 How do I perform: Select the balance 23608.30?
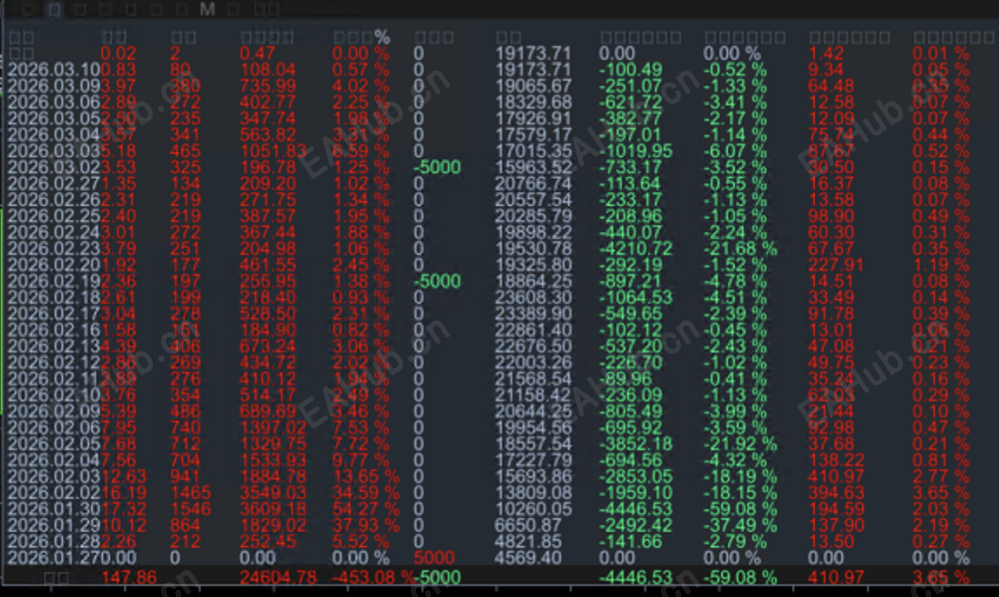tap(533, 297)
